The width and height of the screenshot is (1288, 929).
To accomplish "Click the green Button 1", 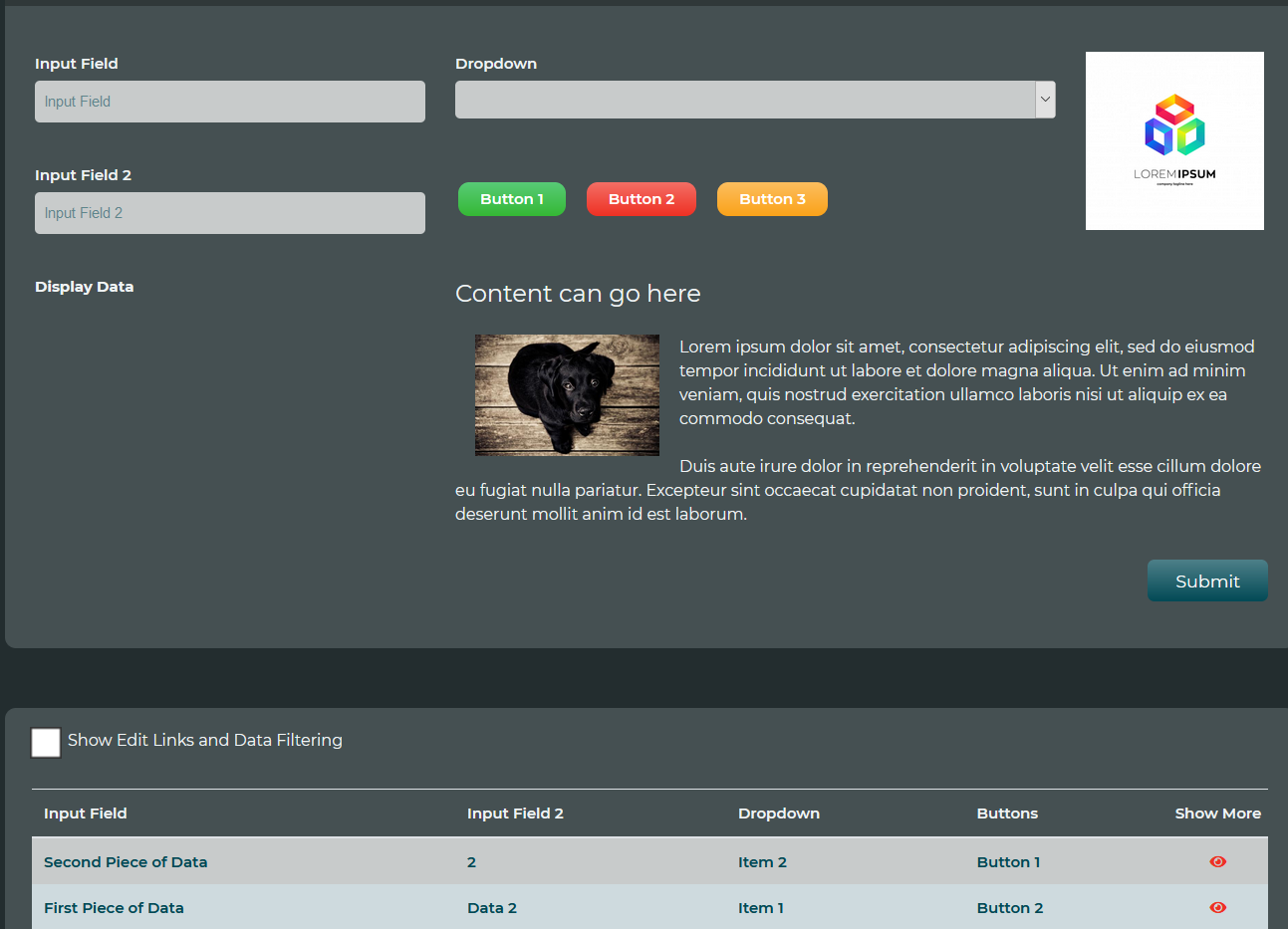I will (512, 199).
